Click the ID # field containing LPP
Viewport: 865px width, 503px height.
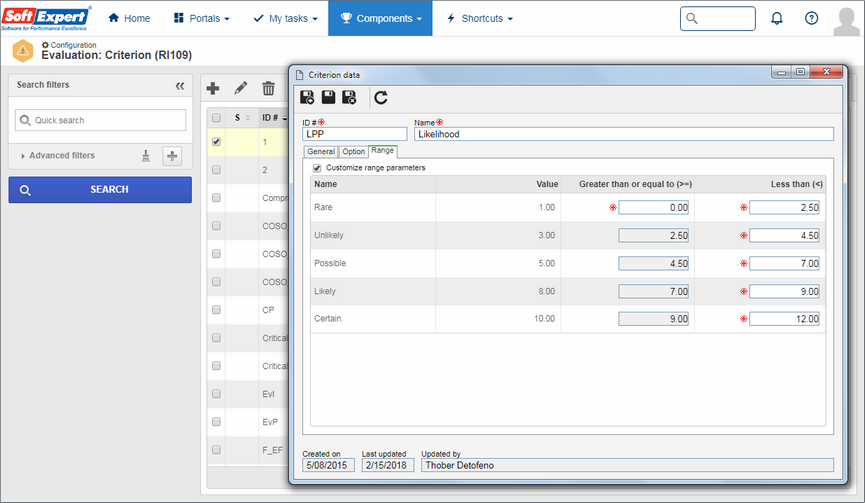click(355, 134)
